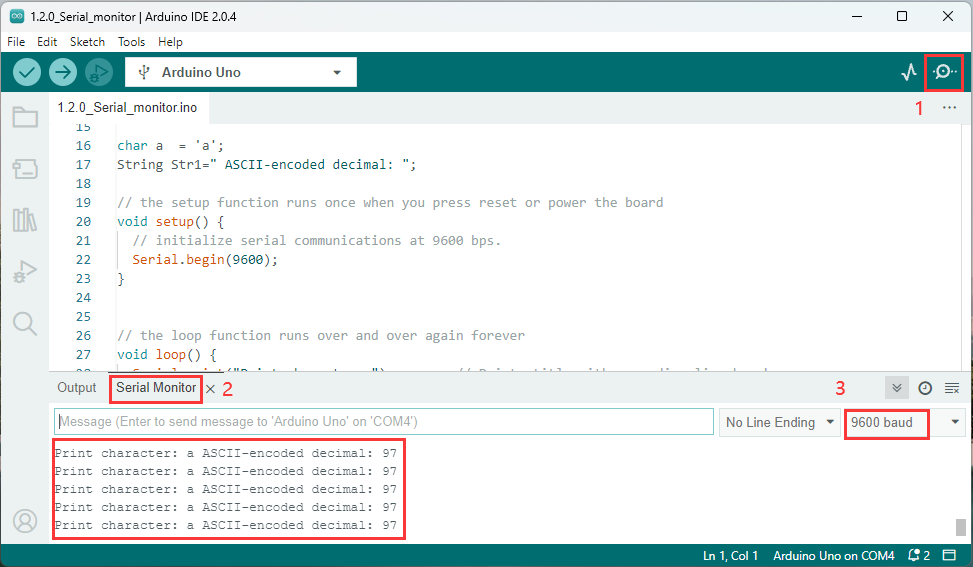Click the serial message input field
This screenshot has height=567, width=973.
383,422
